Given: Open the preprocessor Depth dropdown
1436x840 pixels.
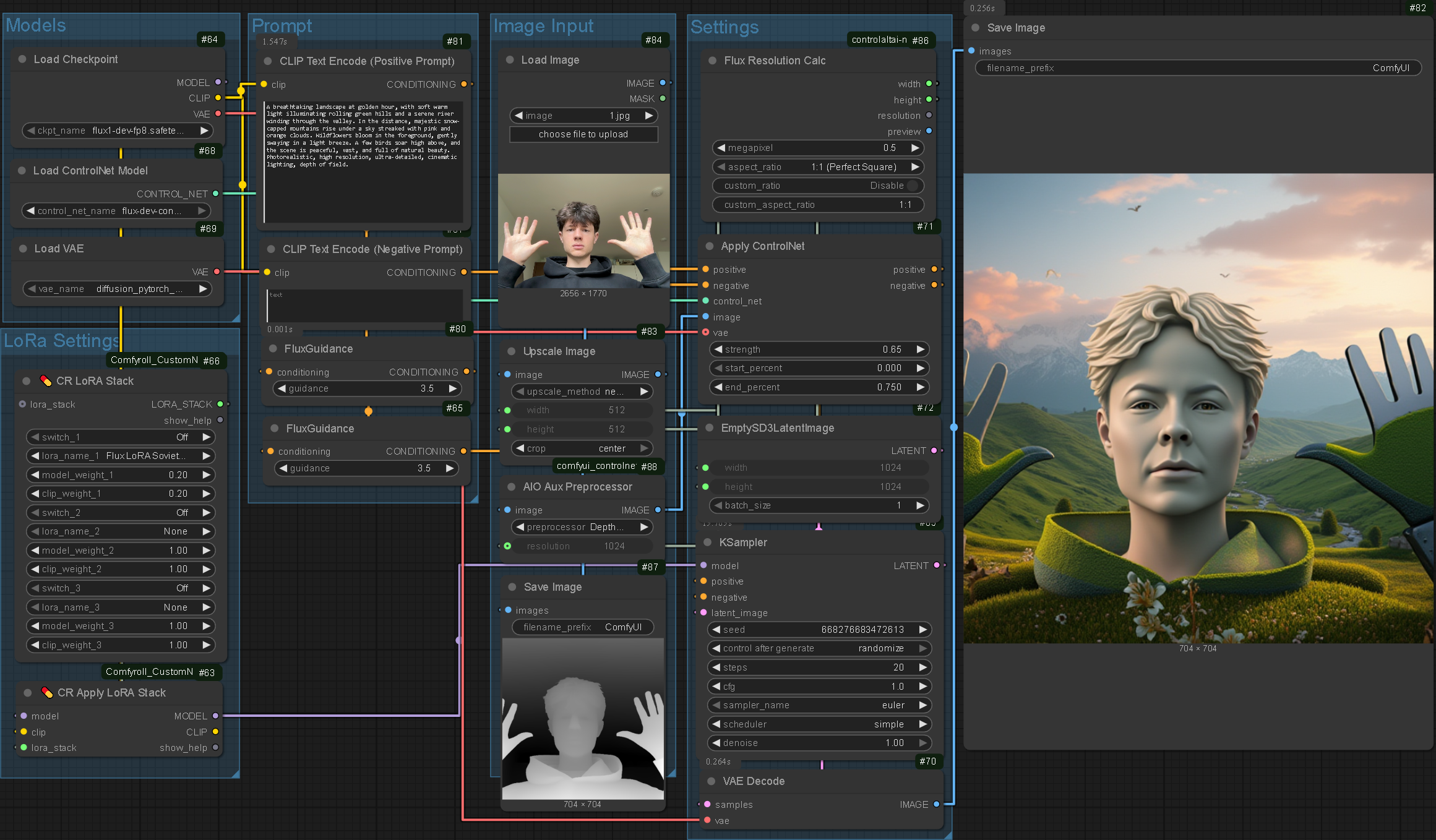Looking at the screenshot, I should 582,527.
